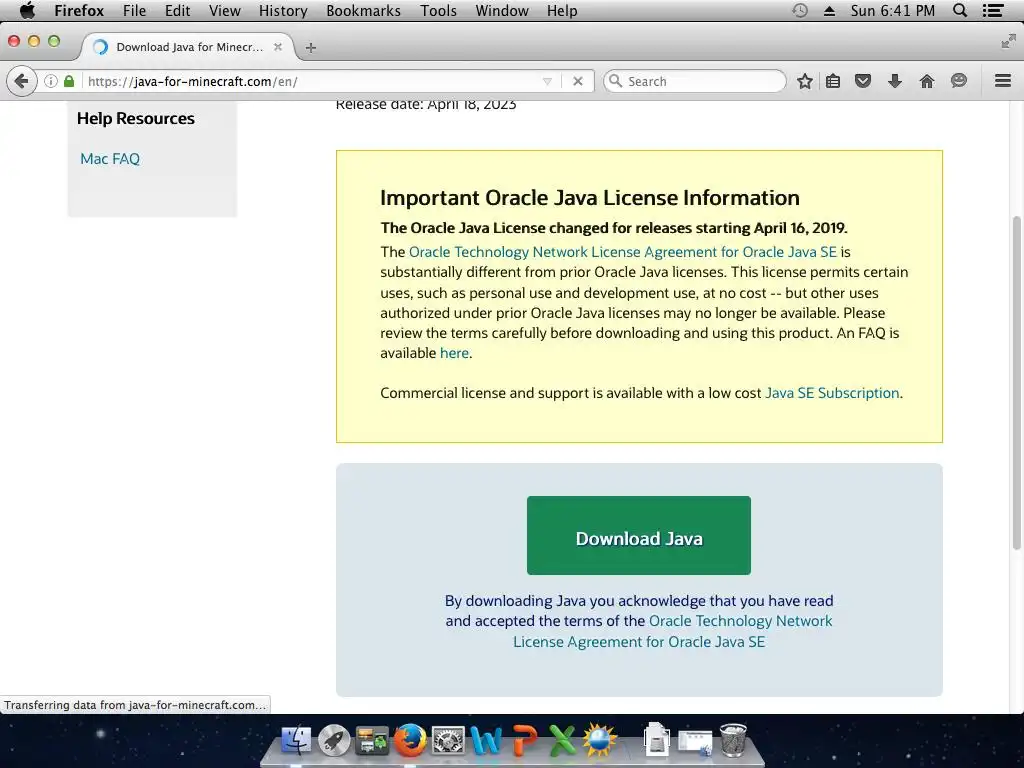Bookmark this page with the star icon
Image resolution: width=1024 pixels, height=768 pixels.
[x=805, y=81]
